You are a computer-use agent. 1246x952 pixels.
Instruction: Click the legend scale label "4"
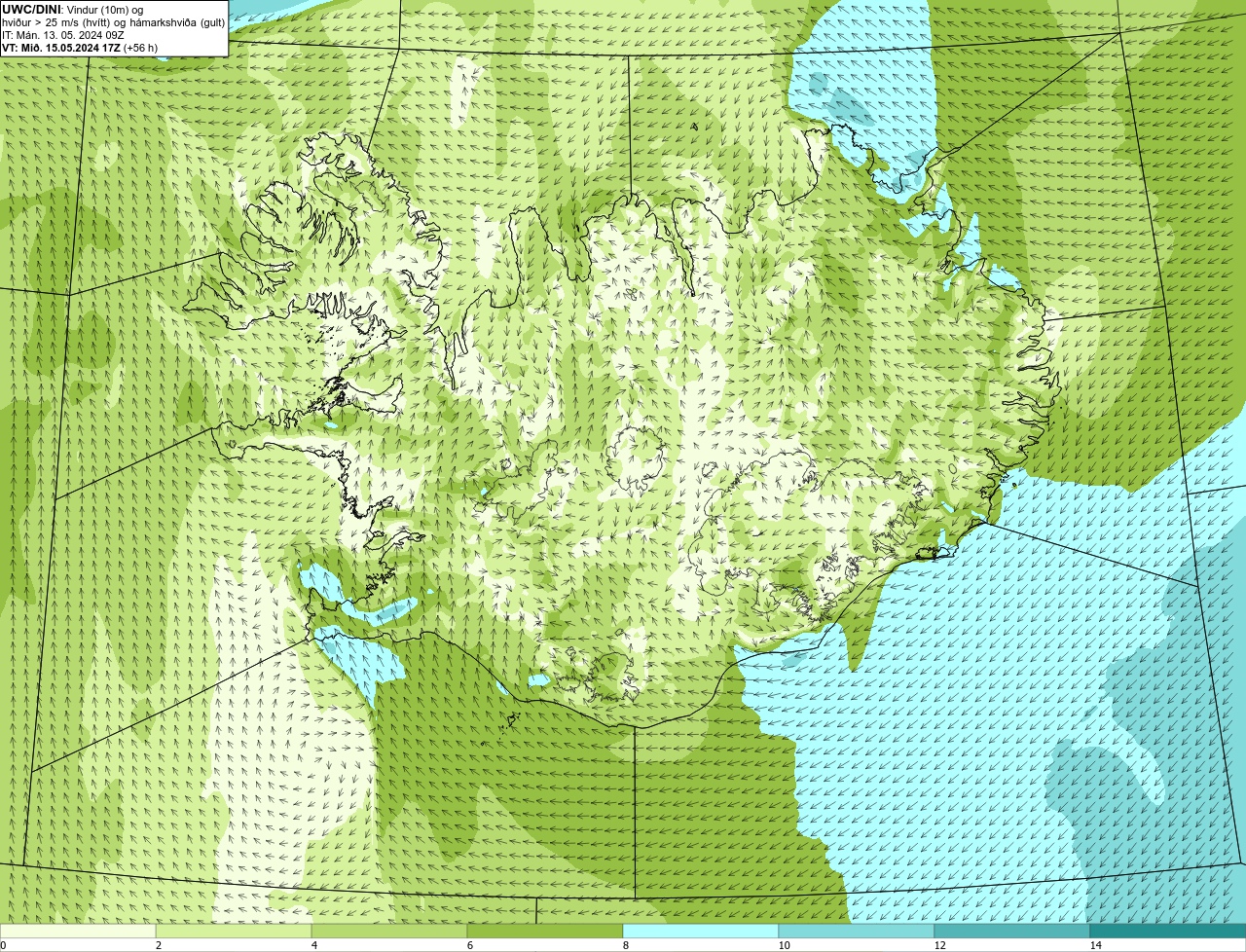(x=313, y=945)
